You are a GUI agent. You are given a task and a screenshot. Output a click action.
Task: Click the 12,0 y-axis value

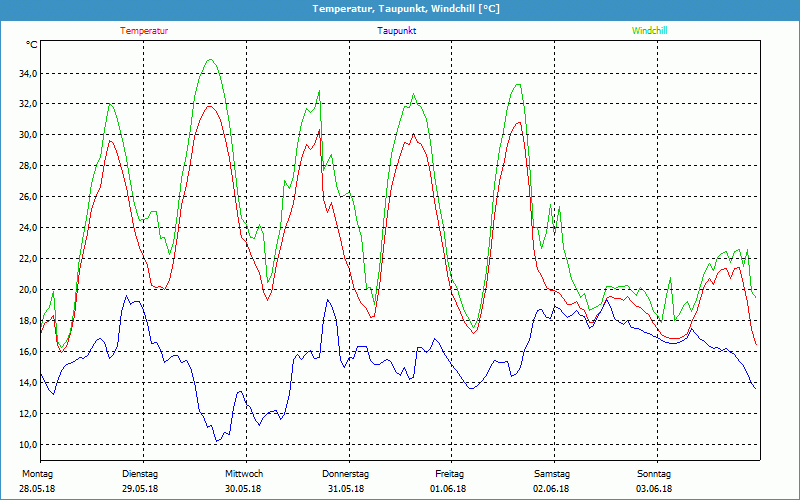pyautogui.click(x=28, y=414)
